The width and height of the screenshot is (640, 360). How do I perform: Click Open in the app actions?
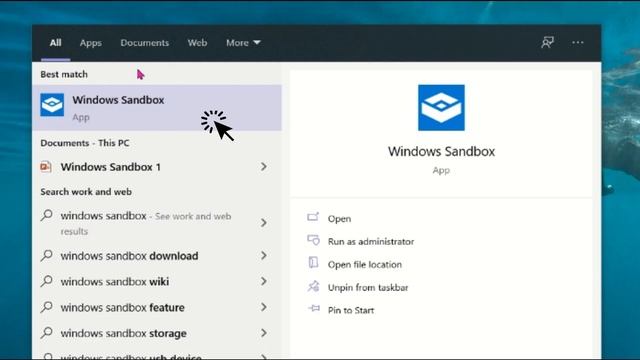coord(339,218)
